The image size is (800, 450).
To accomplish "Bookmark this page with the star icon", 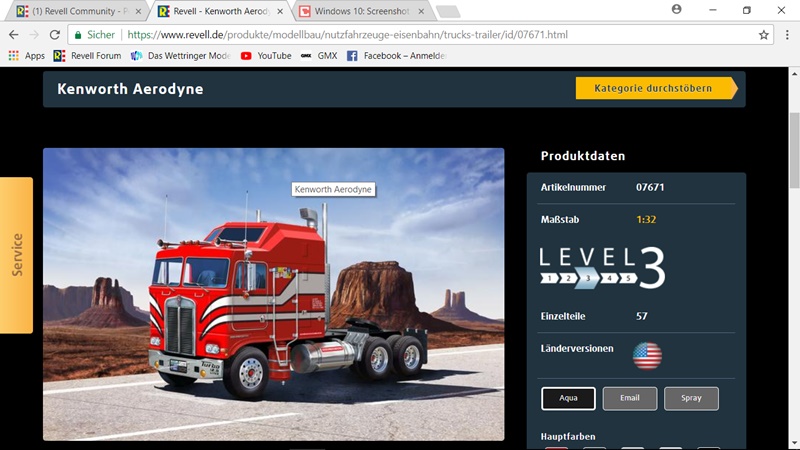I will pyautogui.click(x=763, y=35).
